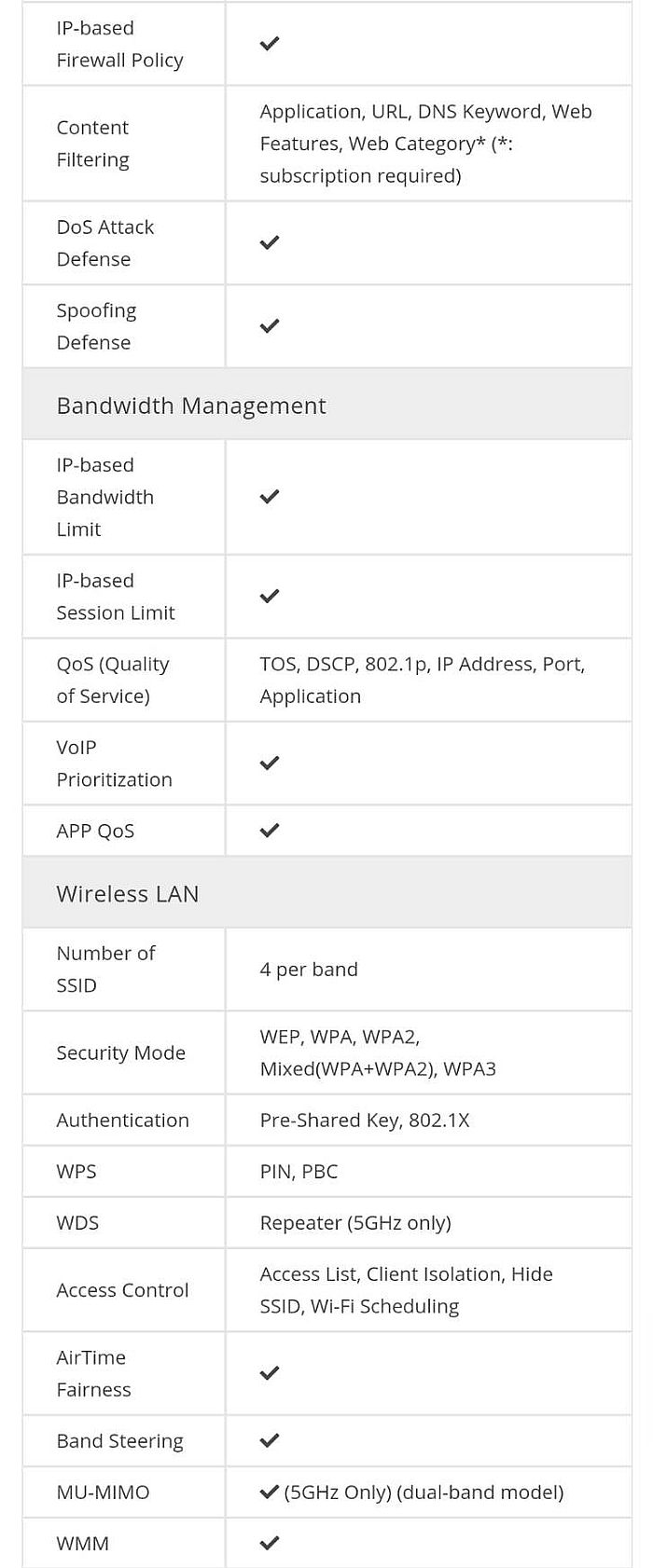Click the Security Mode values text
653x1568 pixels.
(x=378, y=1052)
